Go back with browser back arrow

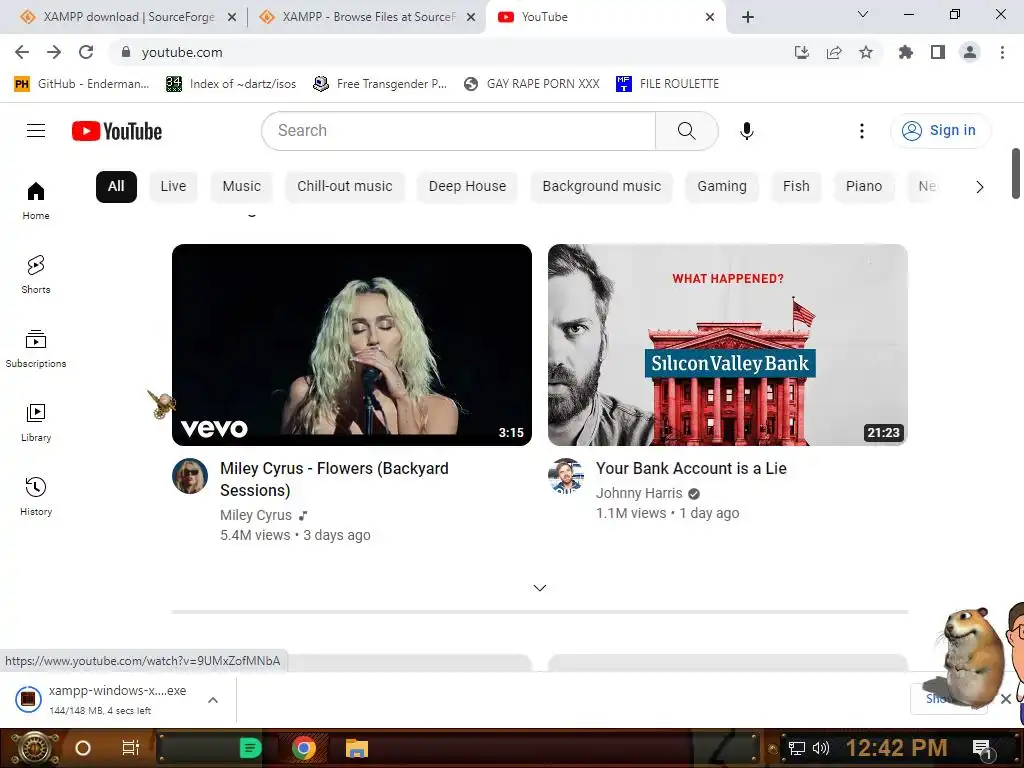(x=22, y=52)
